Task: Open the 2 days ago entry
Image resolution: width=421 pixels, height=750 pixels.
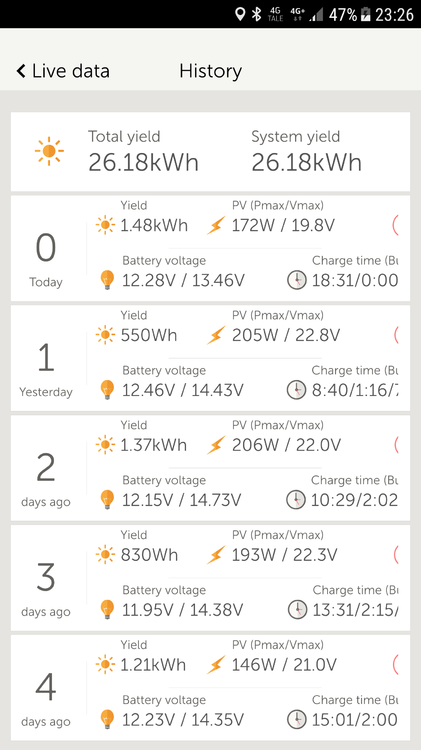Action: click(210, 468)
